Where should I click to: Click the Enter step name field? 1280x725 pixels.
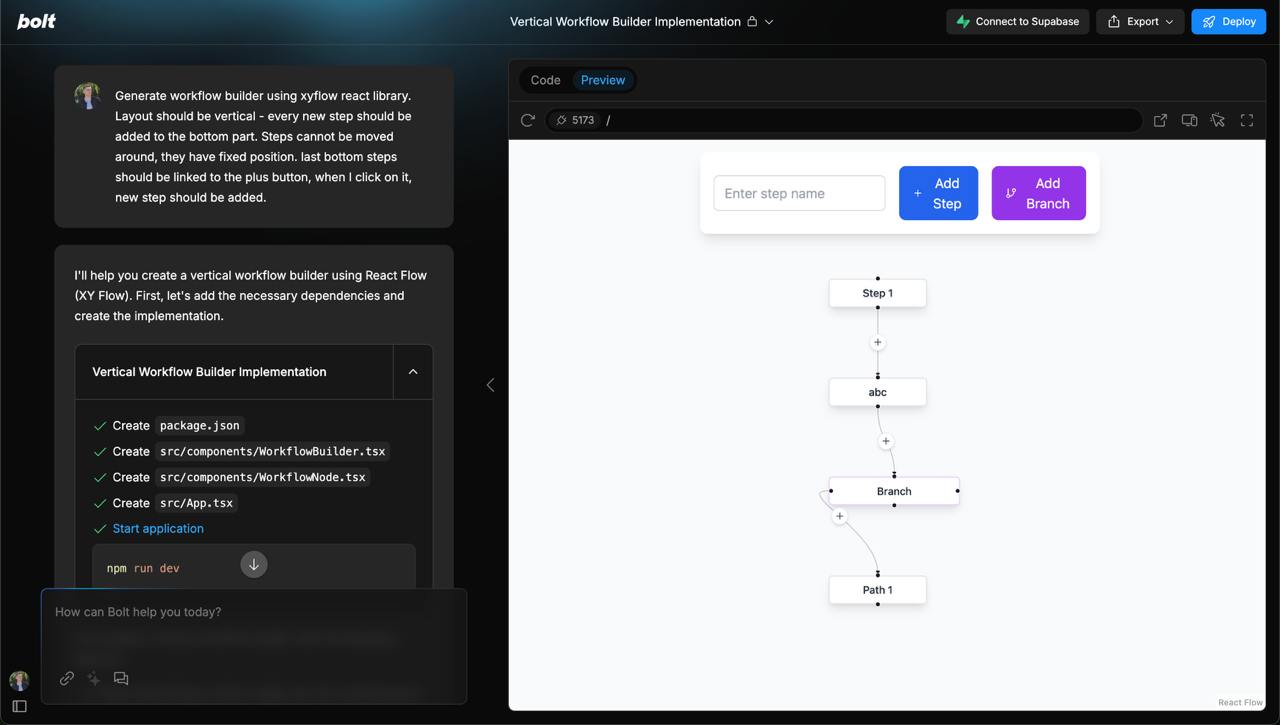(799, 193)
